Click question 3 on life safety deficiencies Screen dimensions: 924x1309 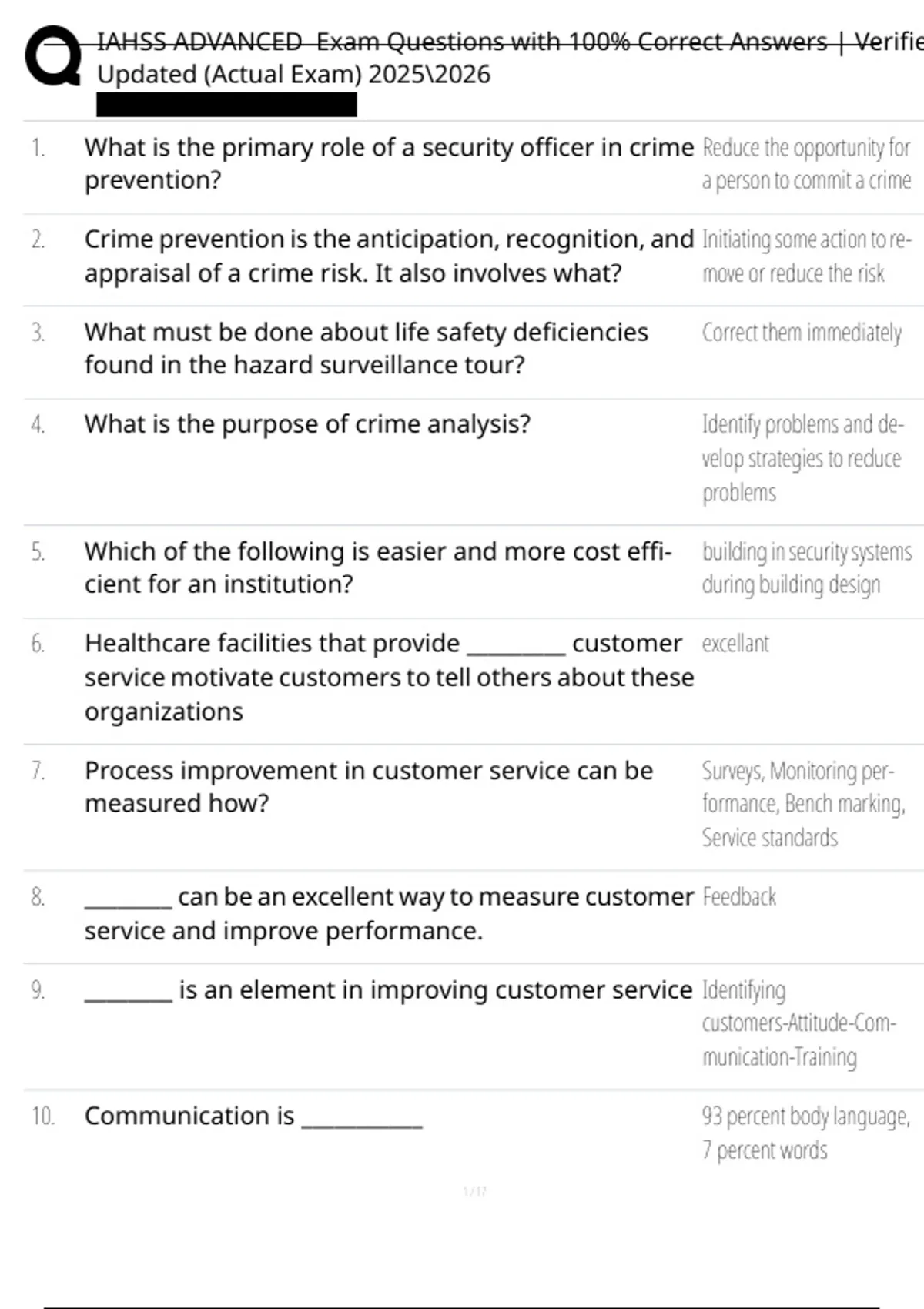click(367, 348)
